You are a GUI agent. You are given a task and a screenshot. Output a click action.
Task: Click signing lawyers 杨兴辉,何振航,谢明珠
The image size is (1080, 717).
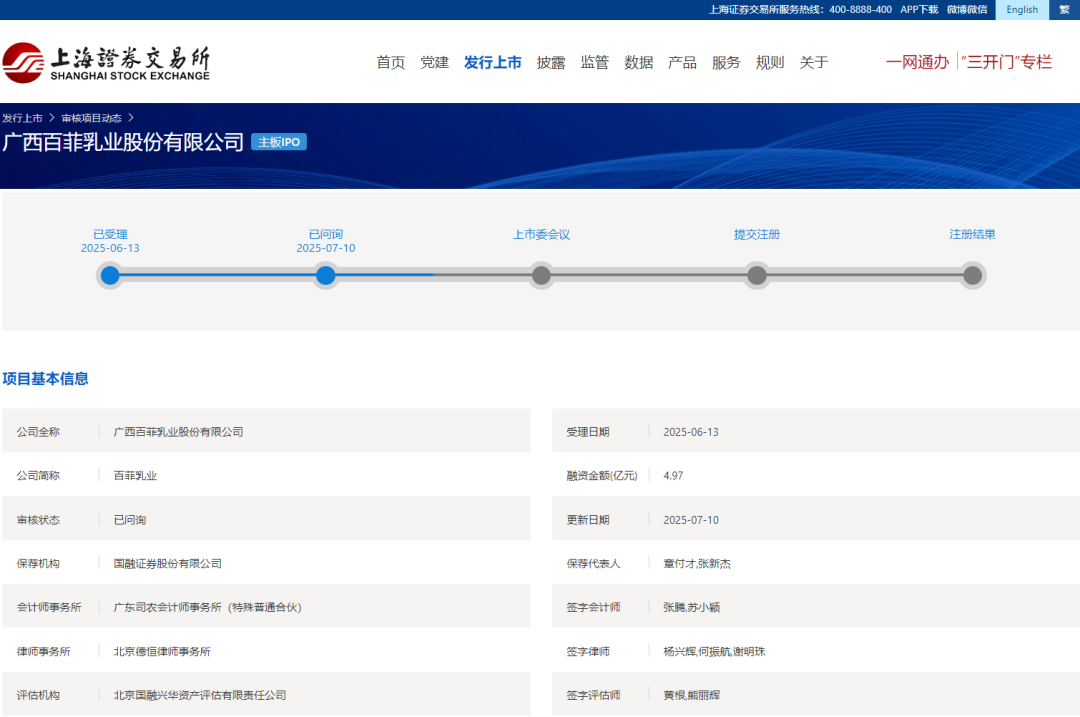coord(714,652)
